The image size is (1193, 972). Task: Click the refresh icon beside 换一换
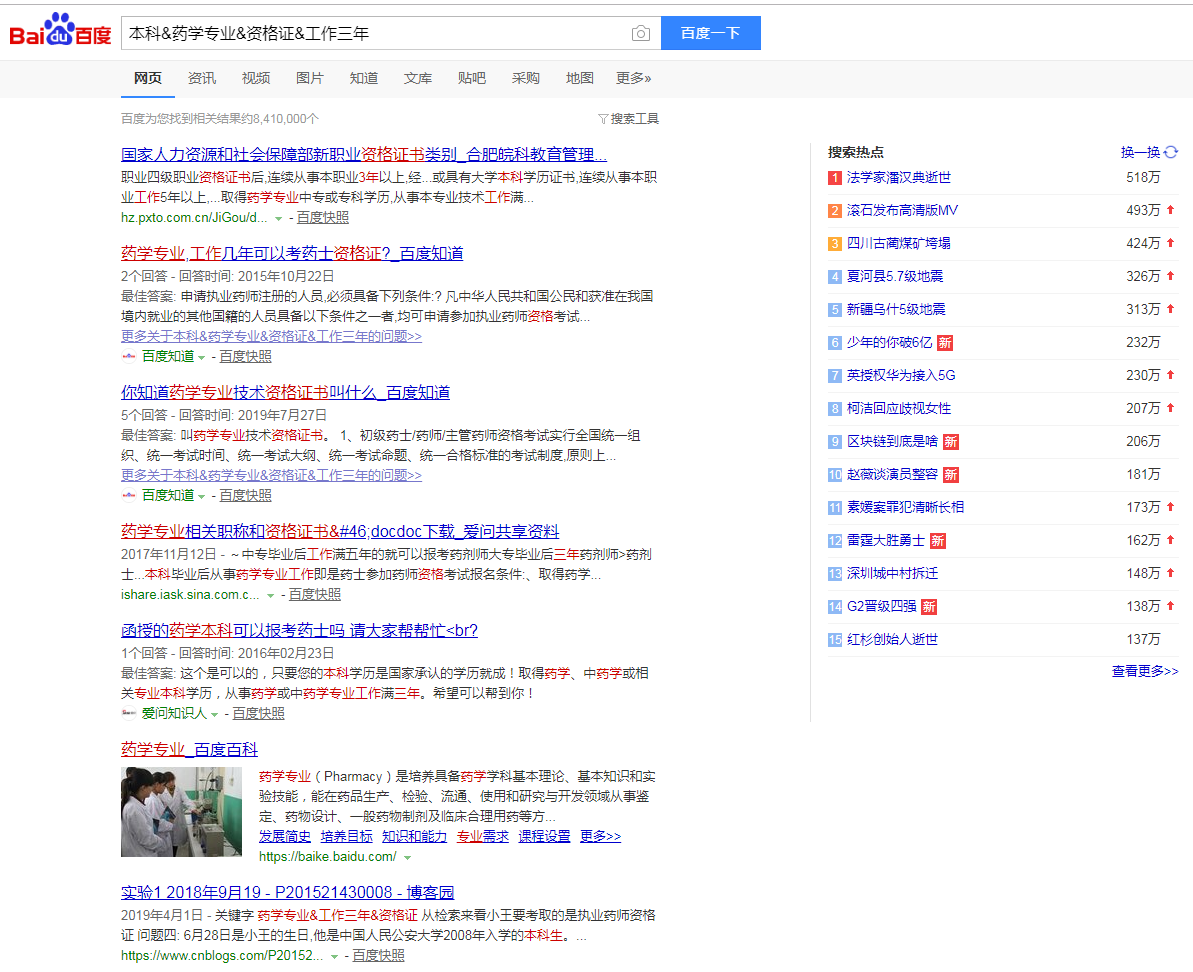(x=1171, y=152)
